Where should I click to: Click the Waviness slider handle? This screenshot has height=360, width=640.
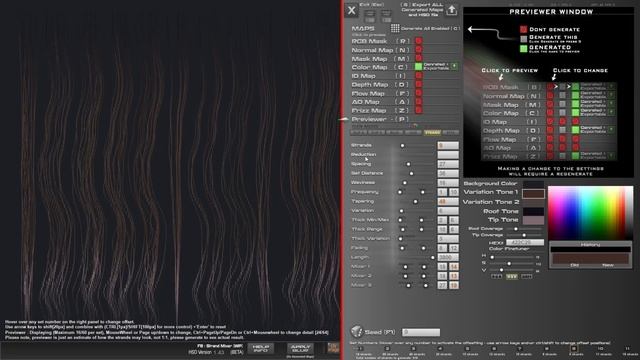tap(404, 183)
